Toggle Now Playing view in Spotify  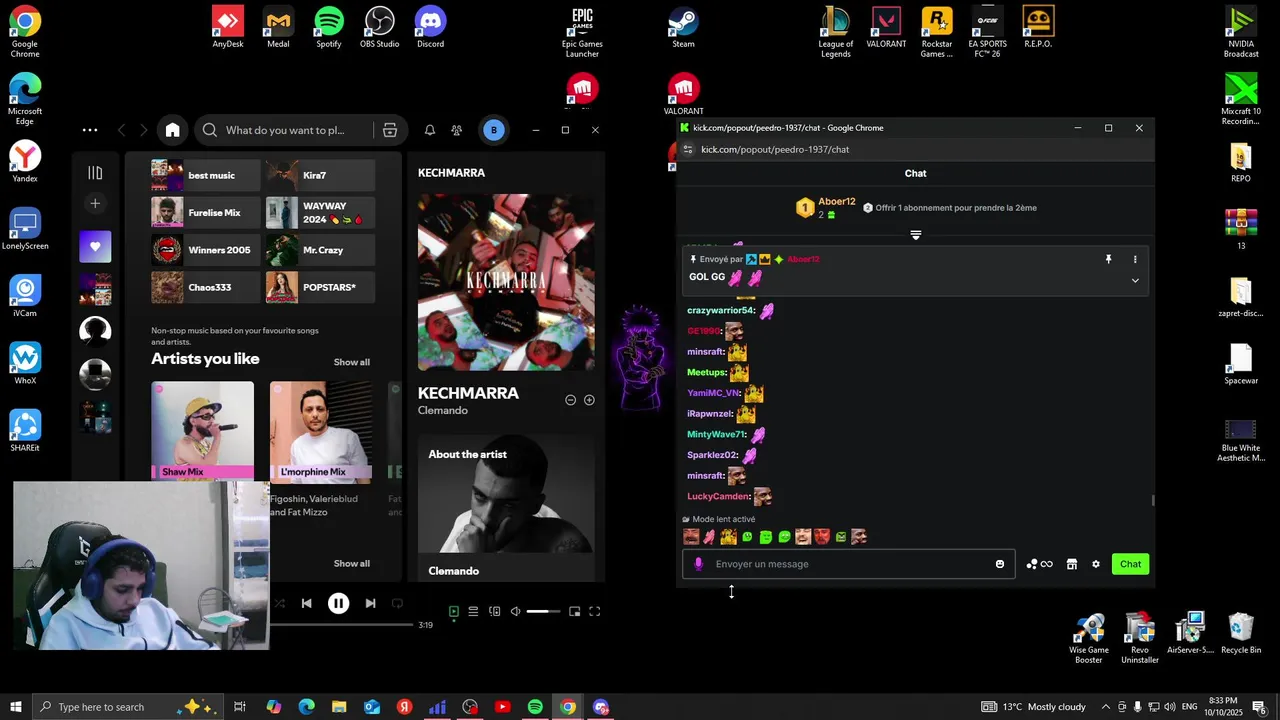(x=453, y=611)
